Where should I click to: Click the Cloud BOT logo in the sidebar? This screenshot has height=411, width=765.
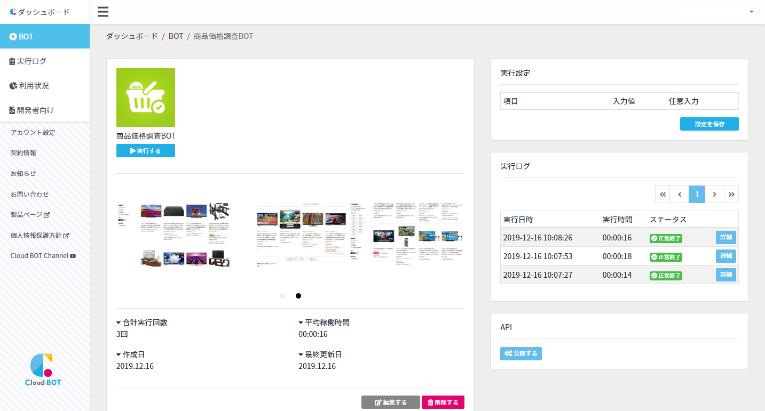[44, 369]
